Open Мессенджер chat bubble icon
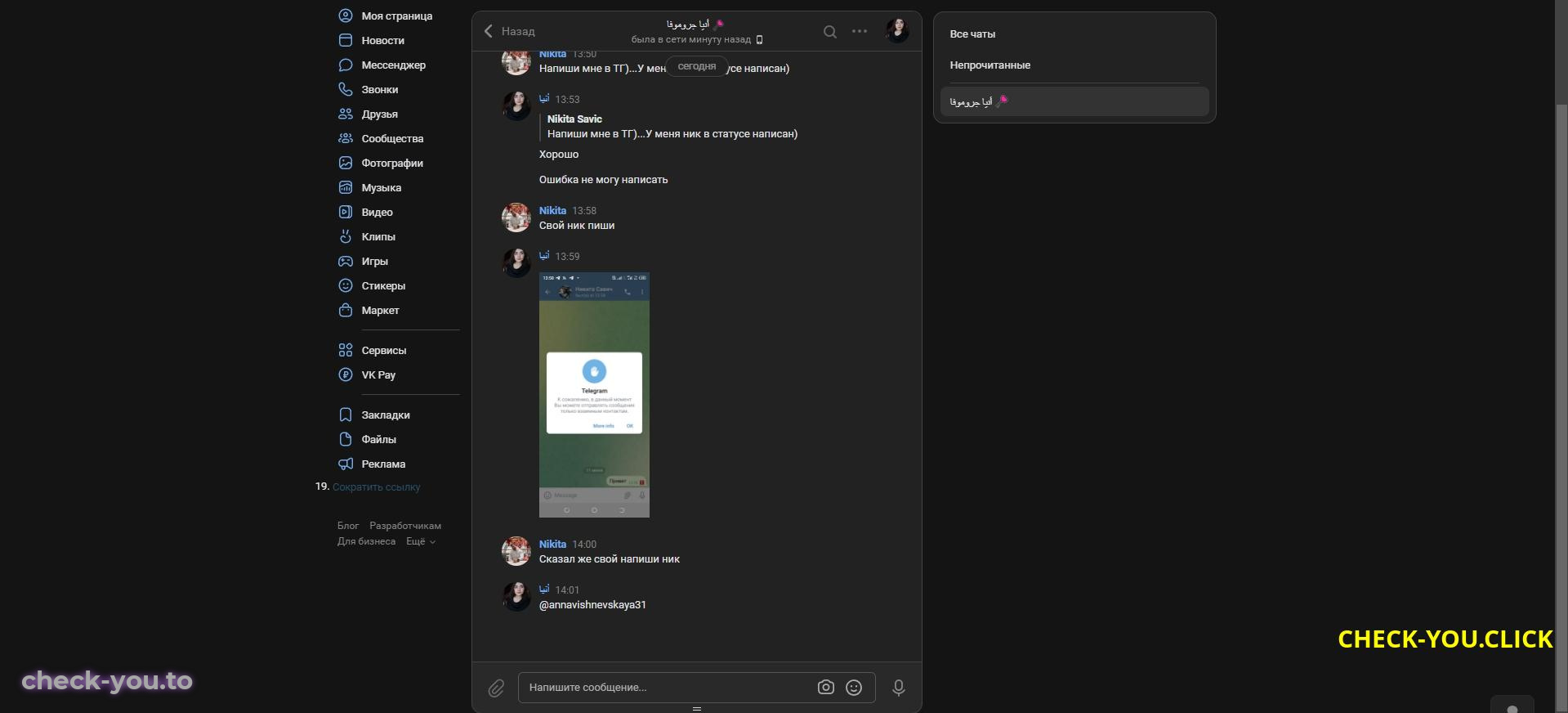This screenshot has width=1568, height=713. (x=346, y=65)
